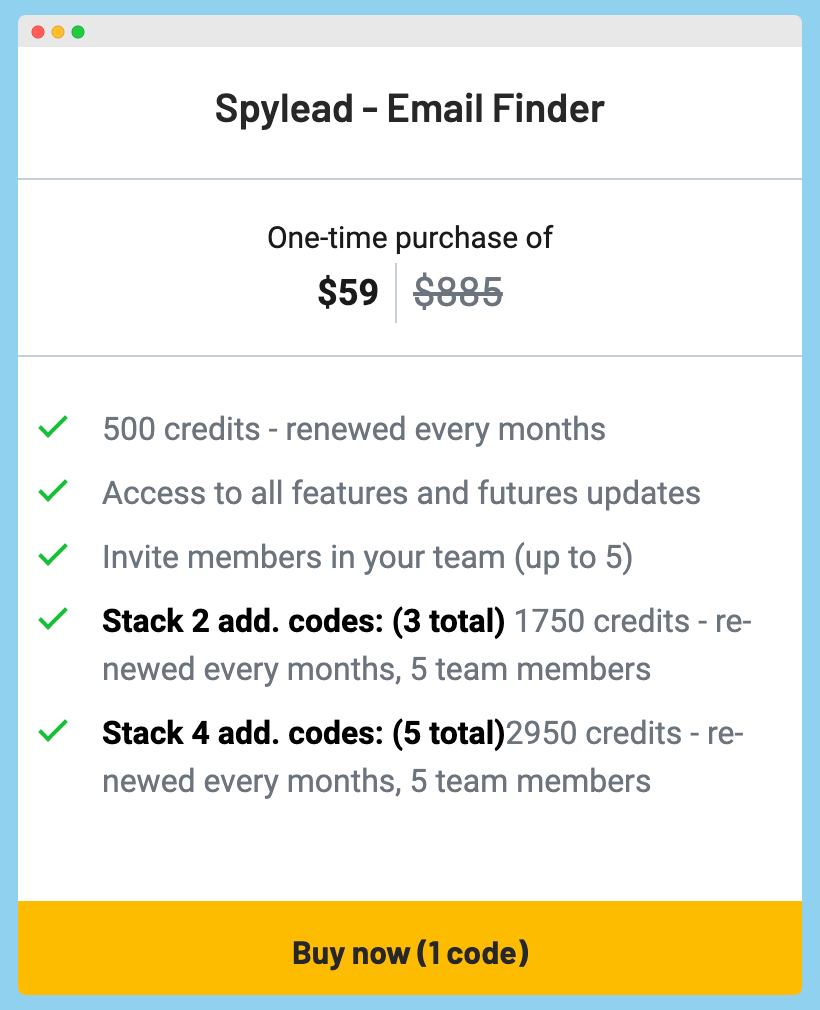The height and width of the screenshot is (1010, 820).
Task: Click the checkmark beside Invite members
Action: [53, 555]
